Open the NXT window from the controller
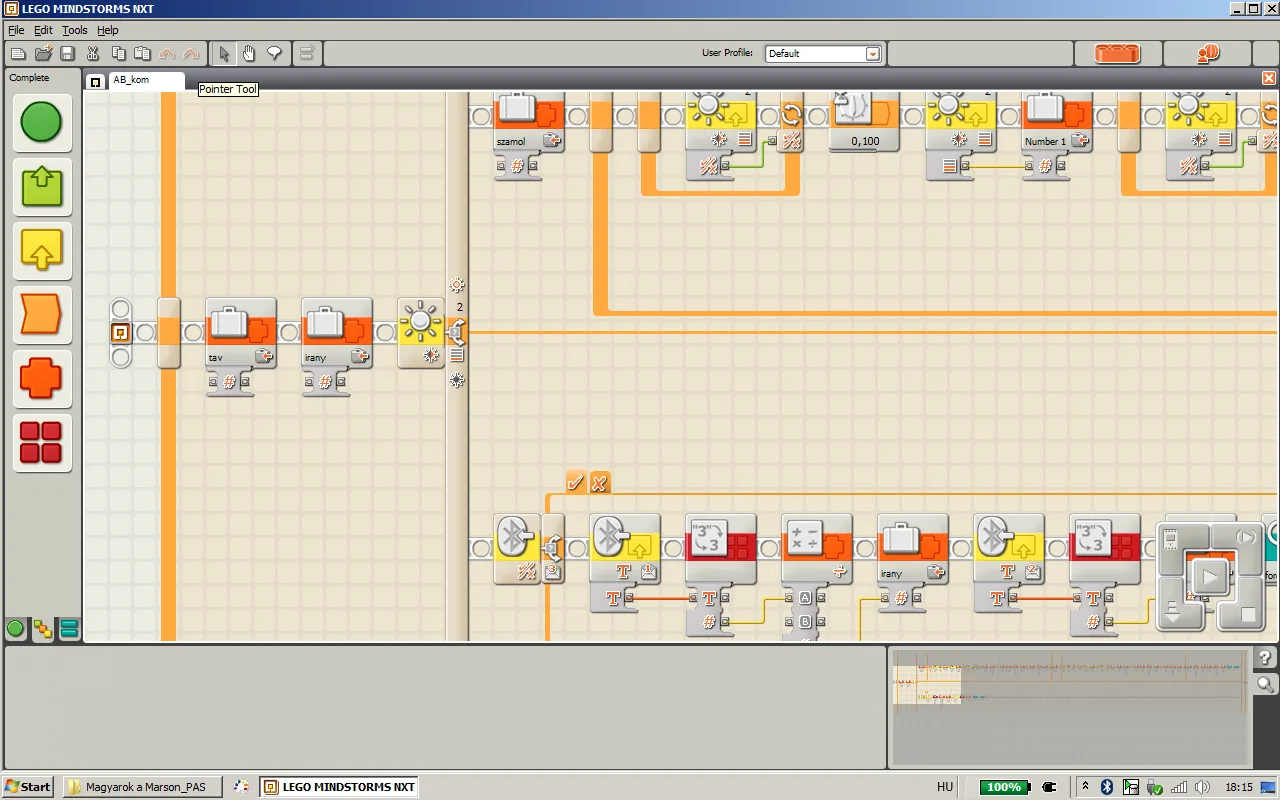 1172,541
